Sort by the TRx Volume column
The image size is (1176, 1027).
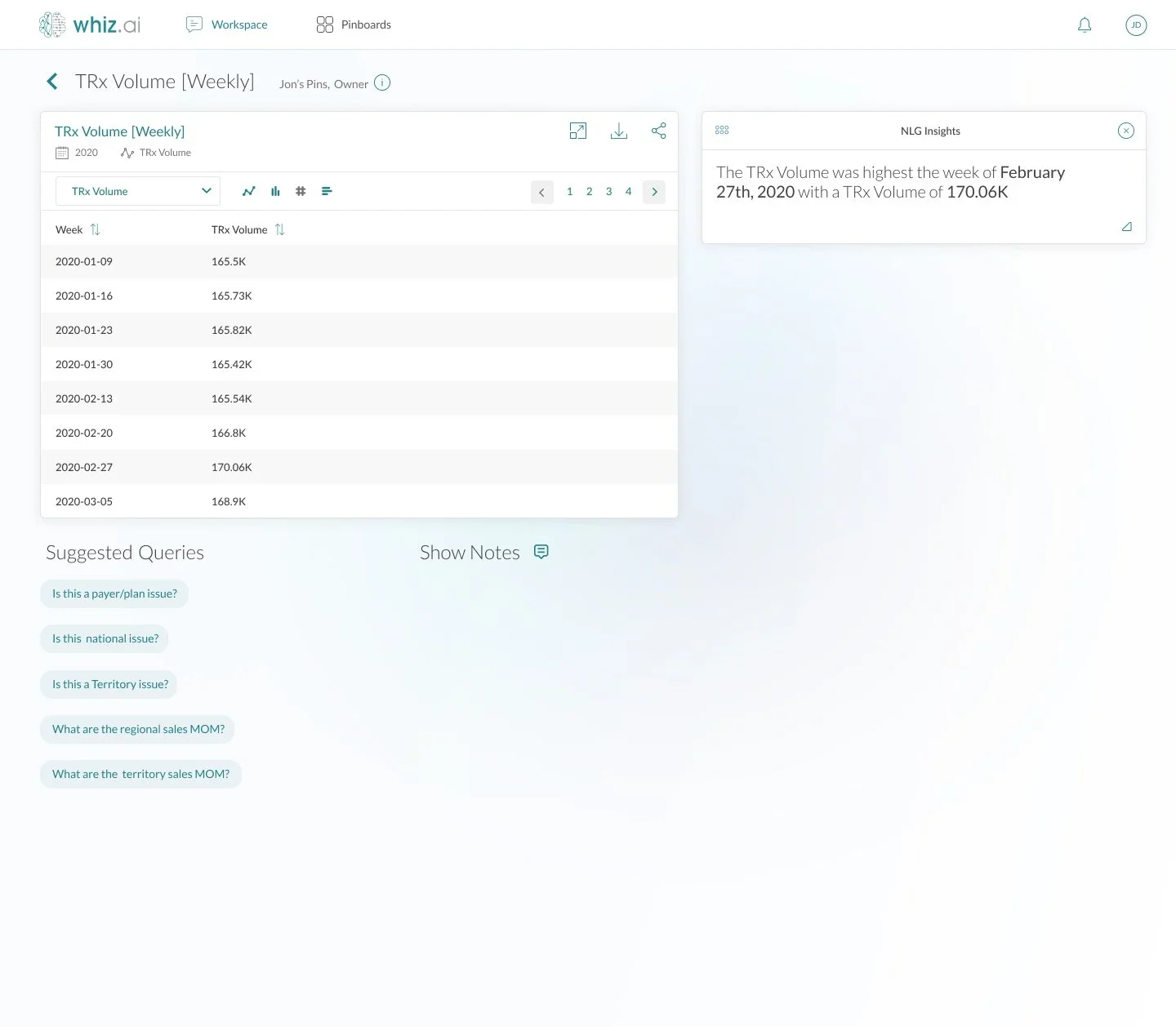coord(279,229)
